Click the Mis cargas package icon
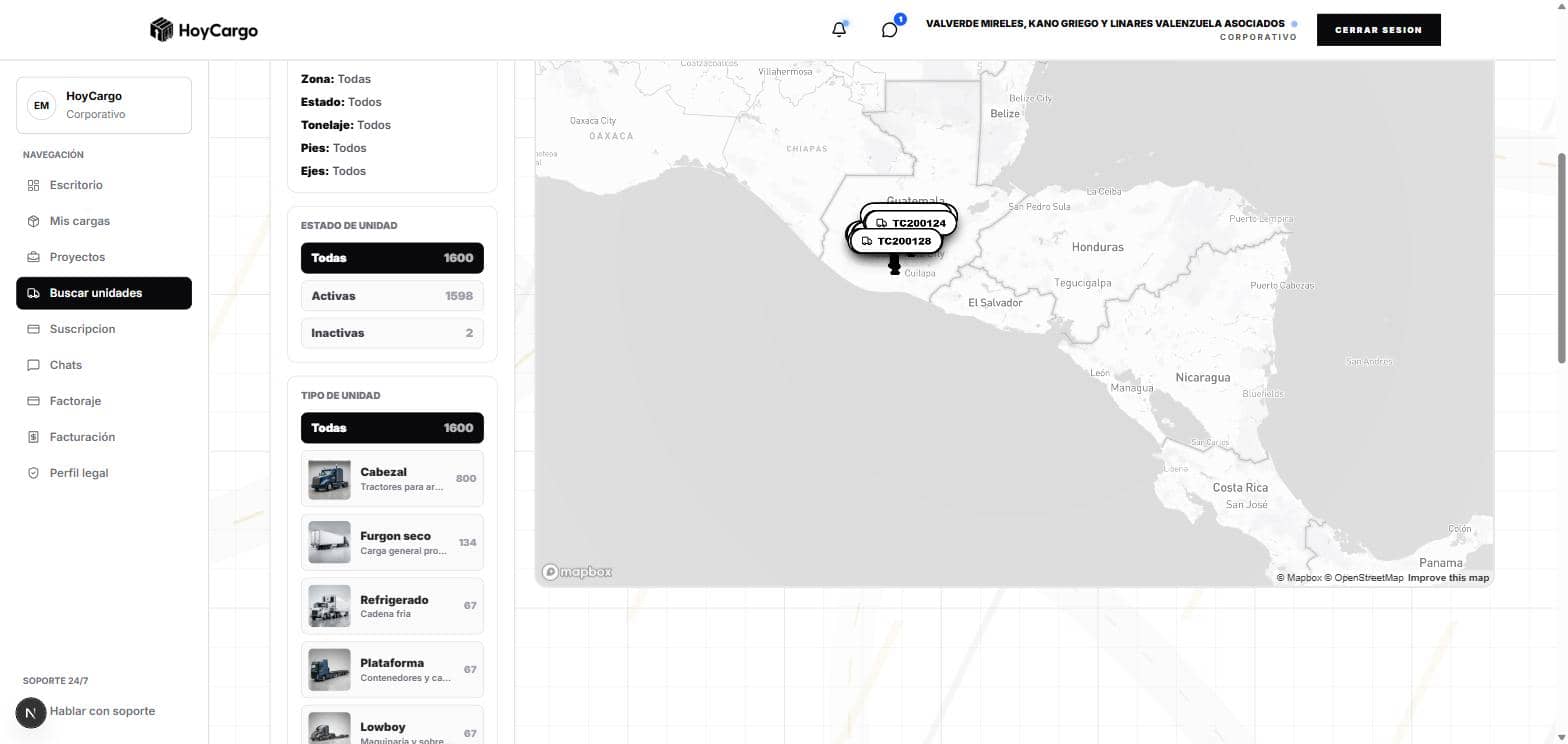 (x=33, y=221)
